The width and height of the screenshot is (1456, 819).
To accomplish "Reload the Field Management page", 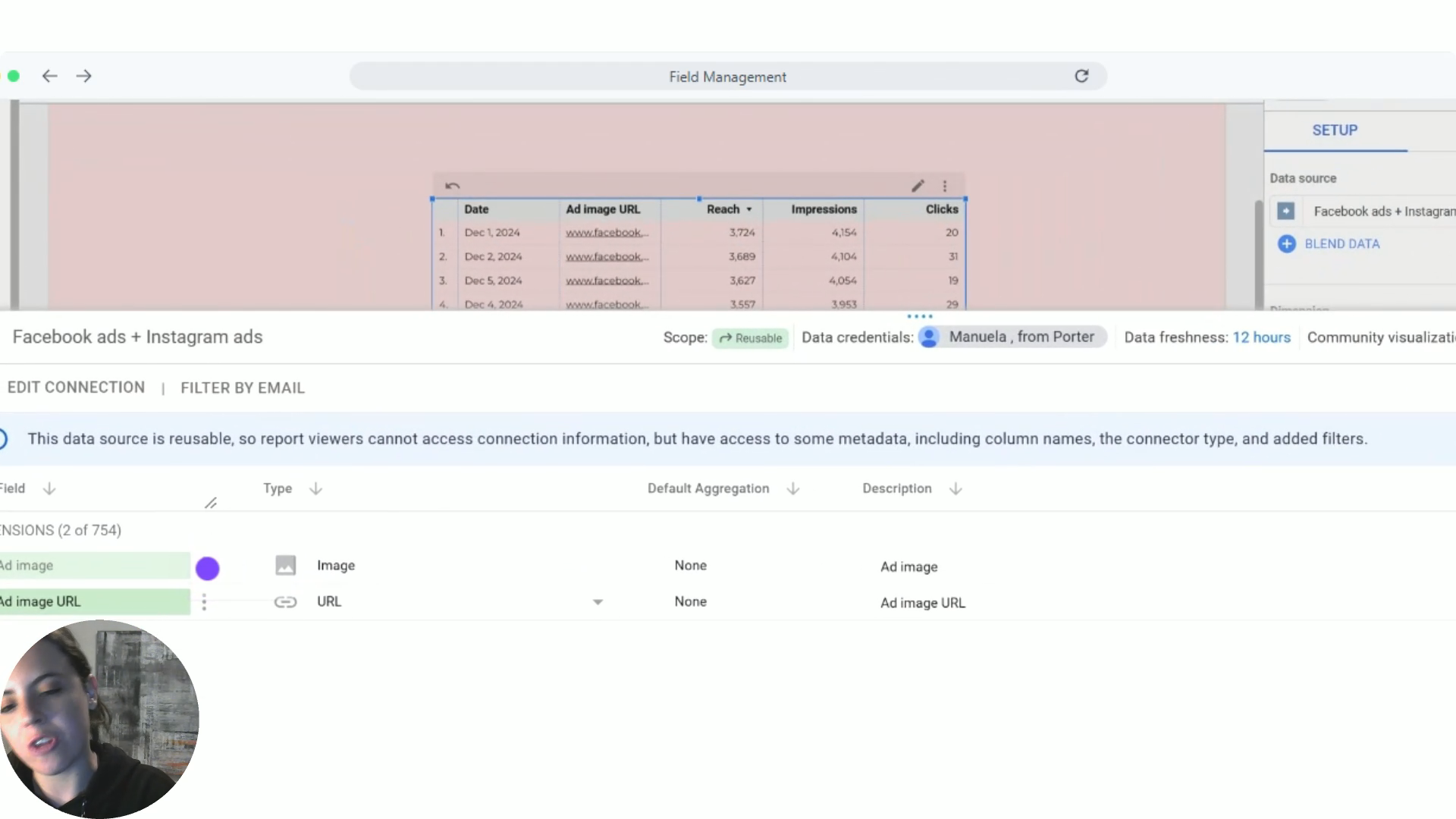I will [1081, 76].
